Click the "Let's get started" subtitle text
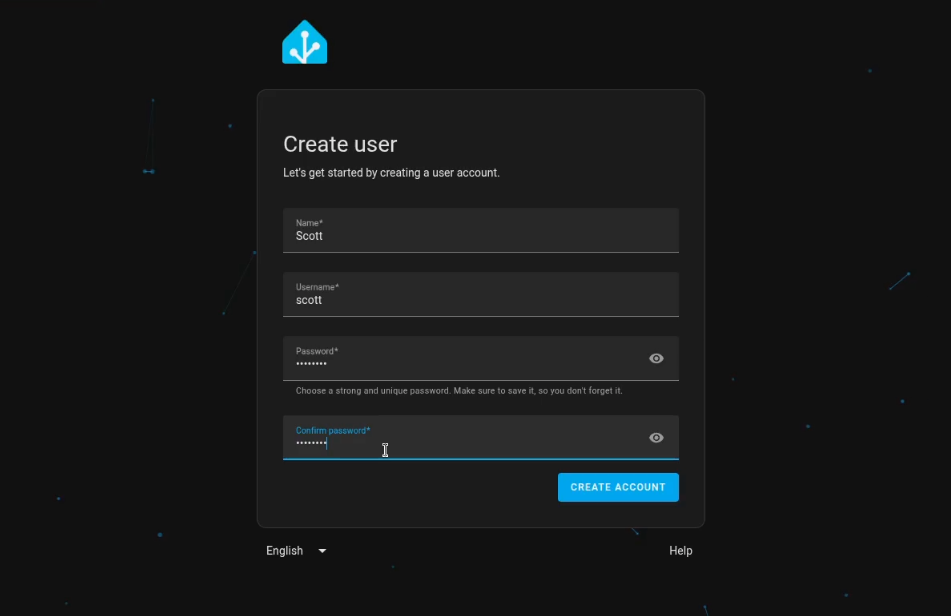 391,173
